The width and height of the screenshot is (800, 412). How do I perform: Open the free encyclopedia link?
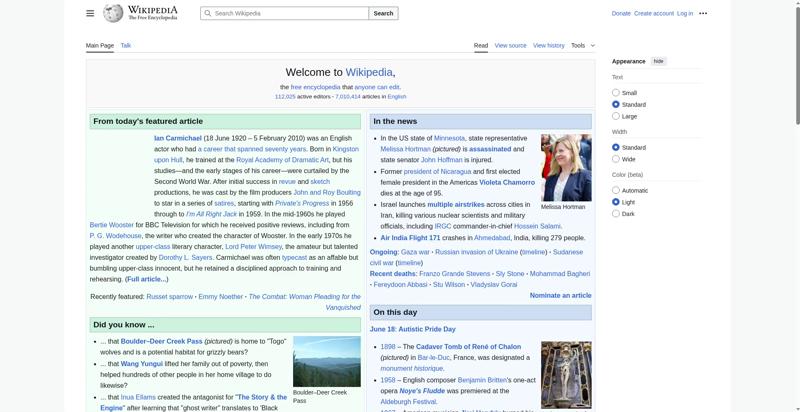[x=315, y=87]
